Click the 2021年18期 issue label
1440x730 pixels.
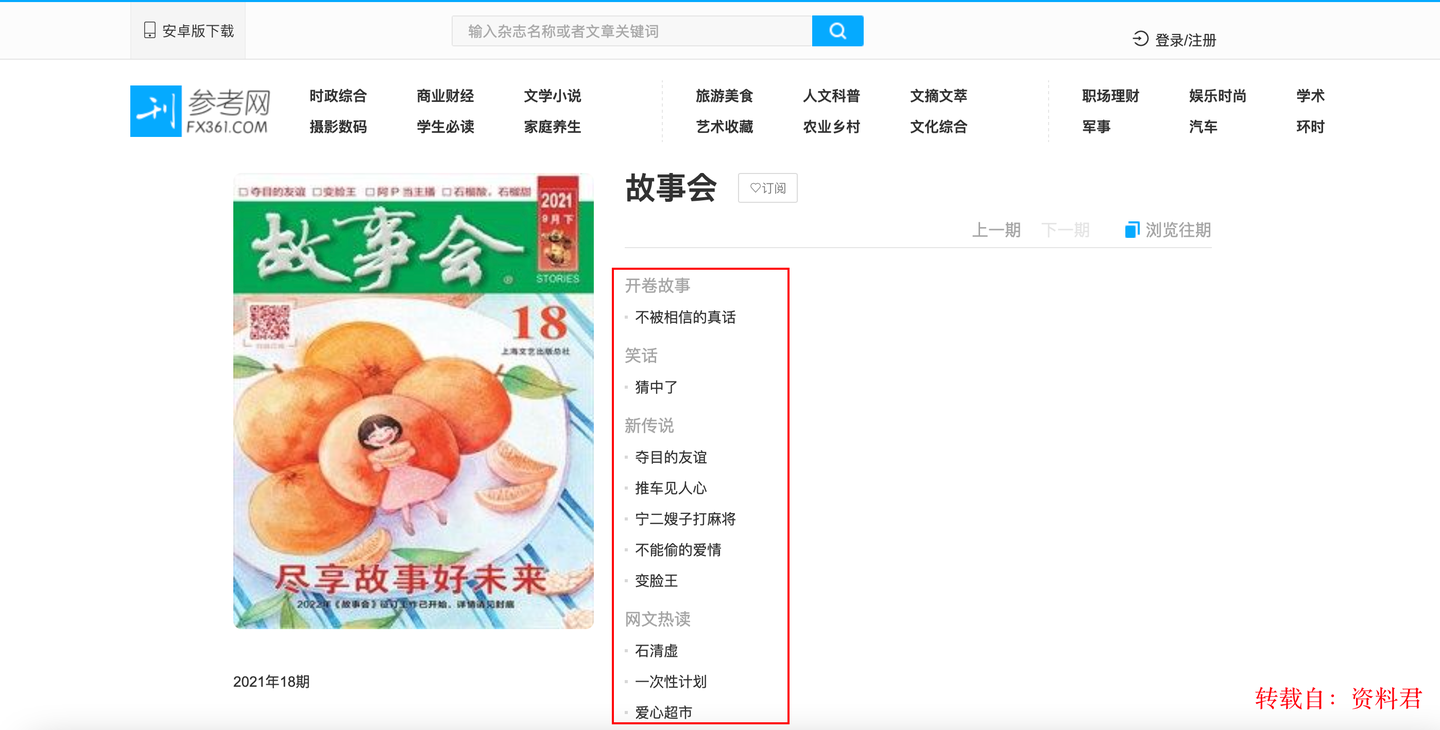(x=271, y=682)
